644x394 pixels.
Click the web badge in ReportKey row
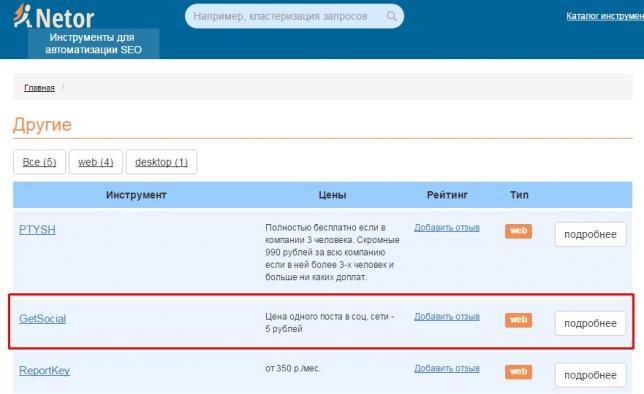518,372
